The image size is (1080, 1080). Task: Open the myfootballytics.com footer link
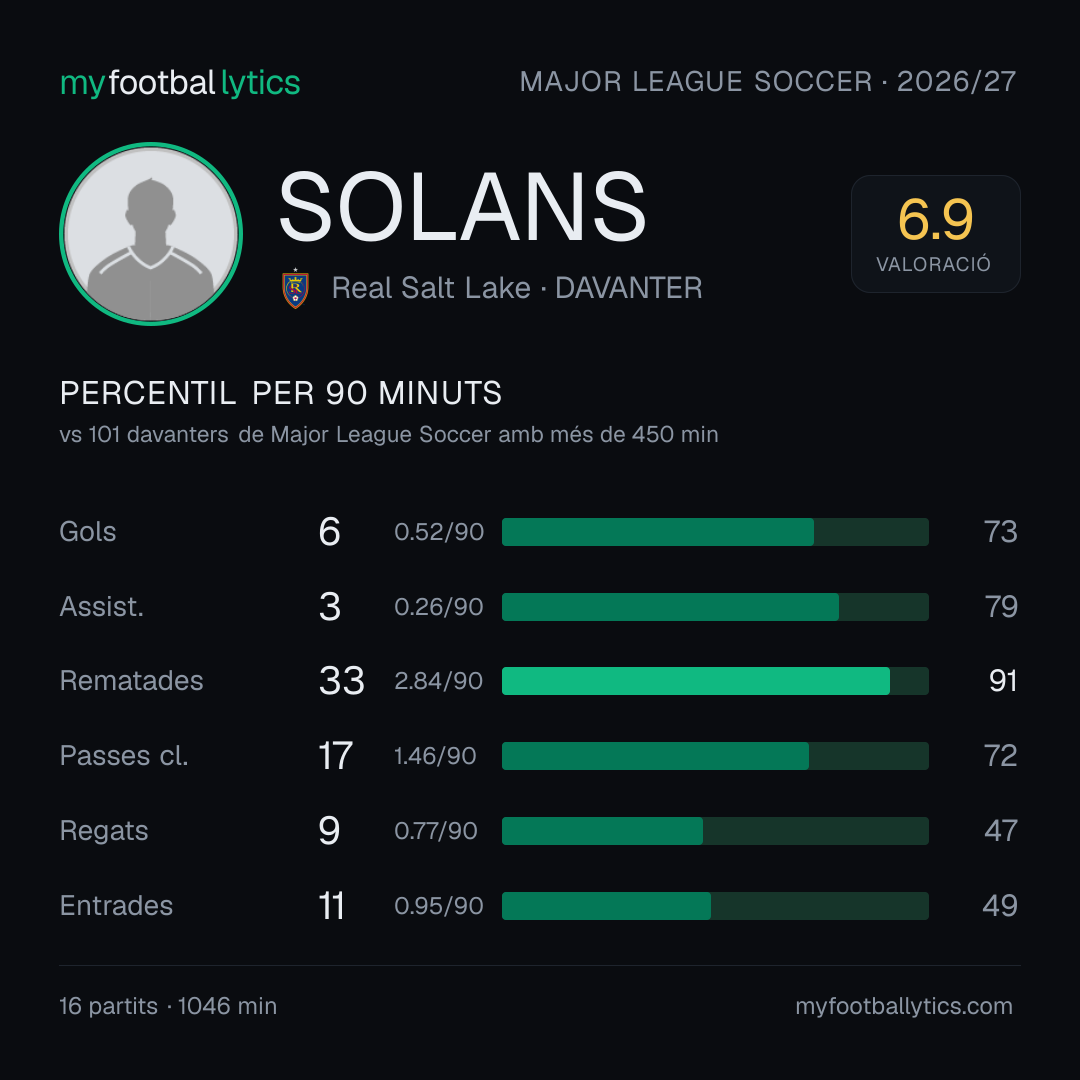tap(904, 1006)
